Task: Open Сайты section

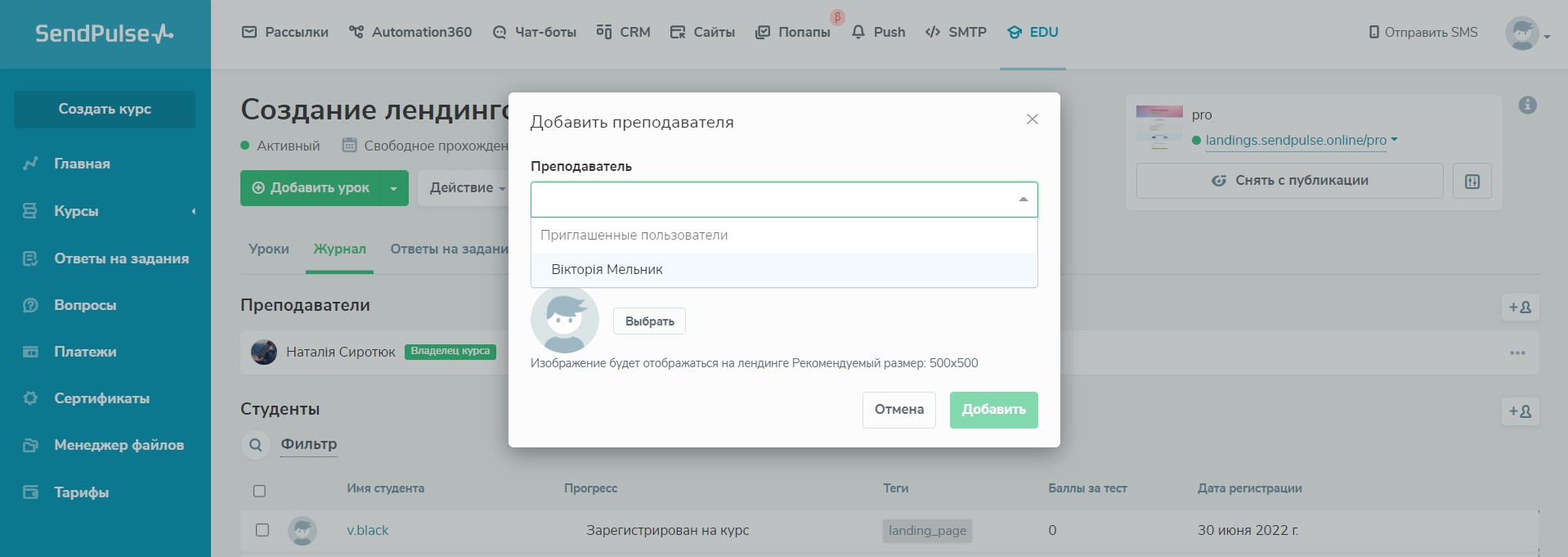Action: [702, 32]
